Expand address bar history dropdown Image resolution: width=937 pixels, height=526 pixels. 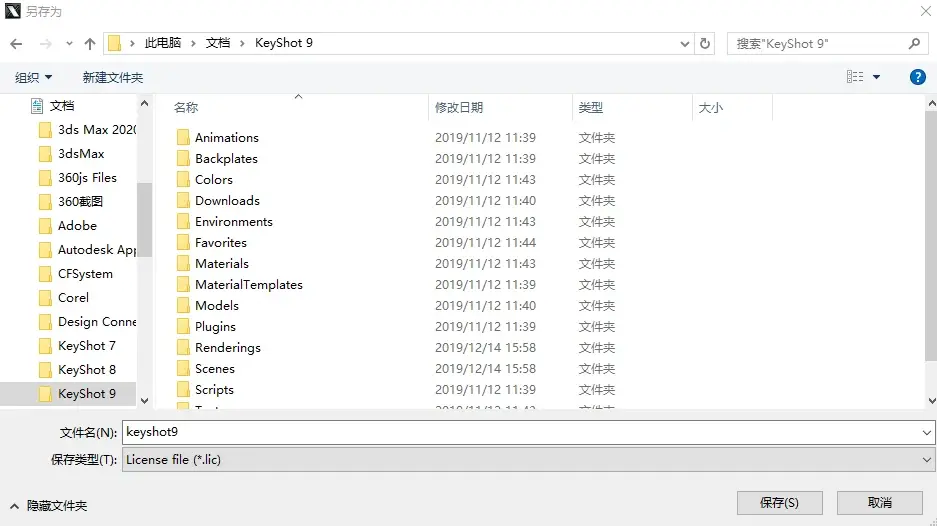coord(685,44)
